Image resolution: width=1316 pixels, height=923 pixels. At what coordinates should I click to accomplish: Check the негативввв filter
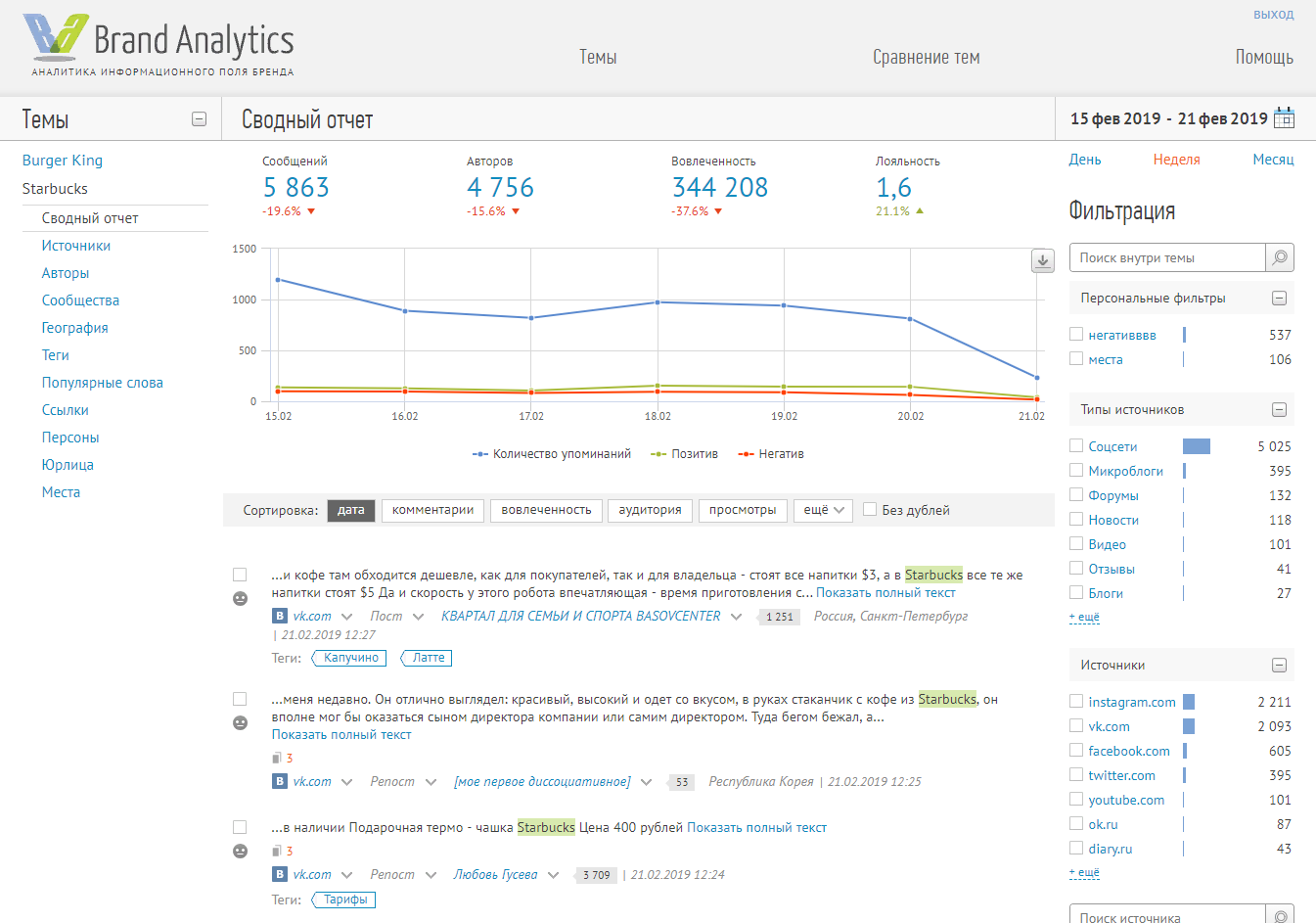[x=1076, y=334]
